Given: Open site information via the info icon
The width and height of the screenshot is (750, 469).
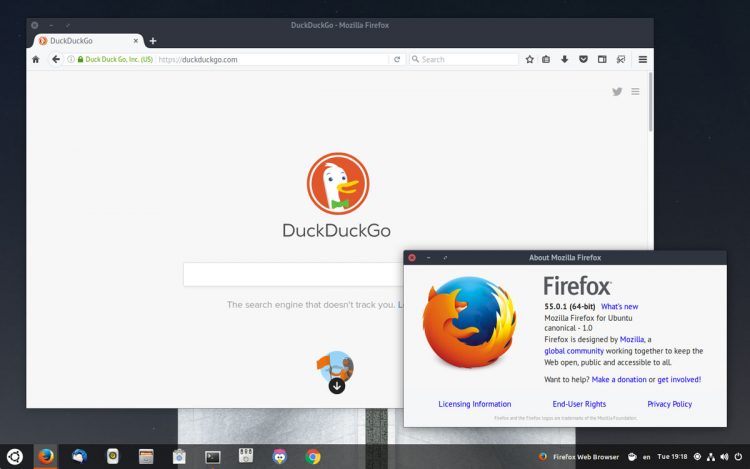Looking at the screenshot, I should pyautogui.click(x=71, y=59).
